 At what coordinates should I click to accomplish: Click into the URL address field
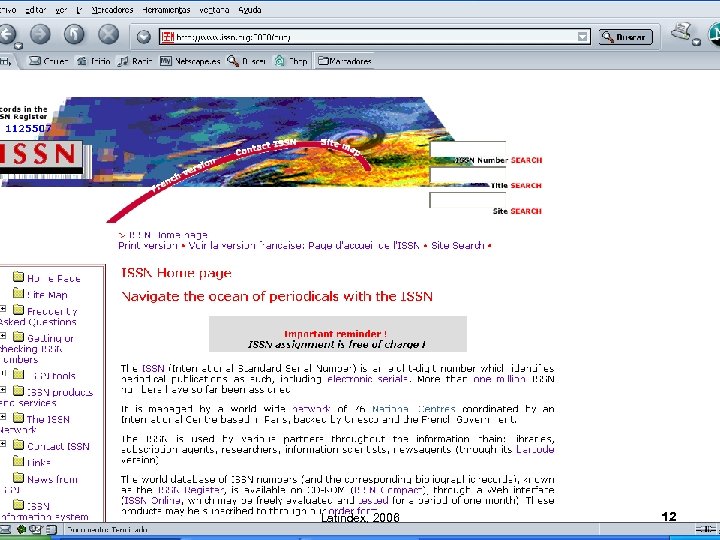coord(374,37)
